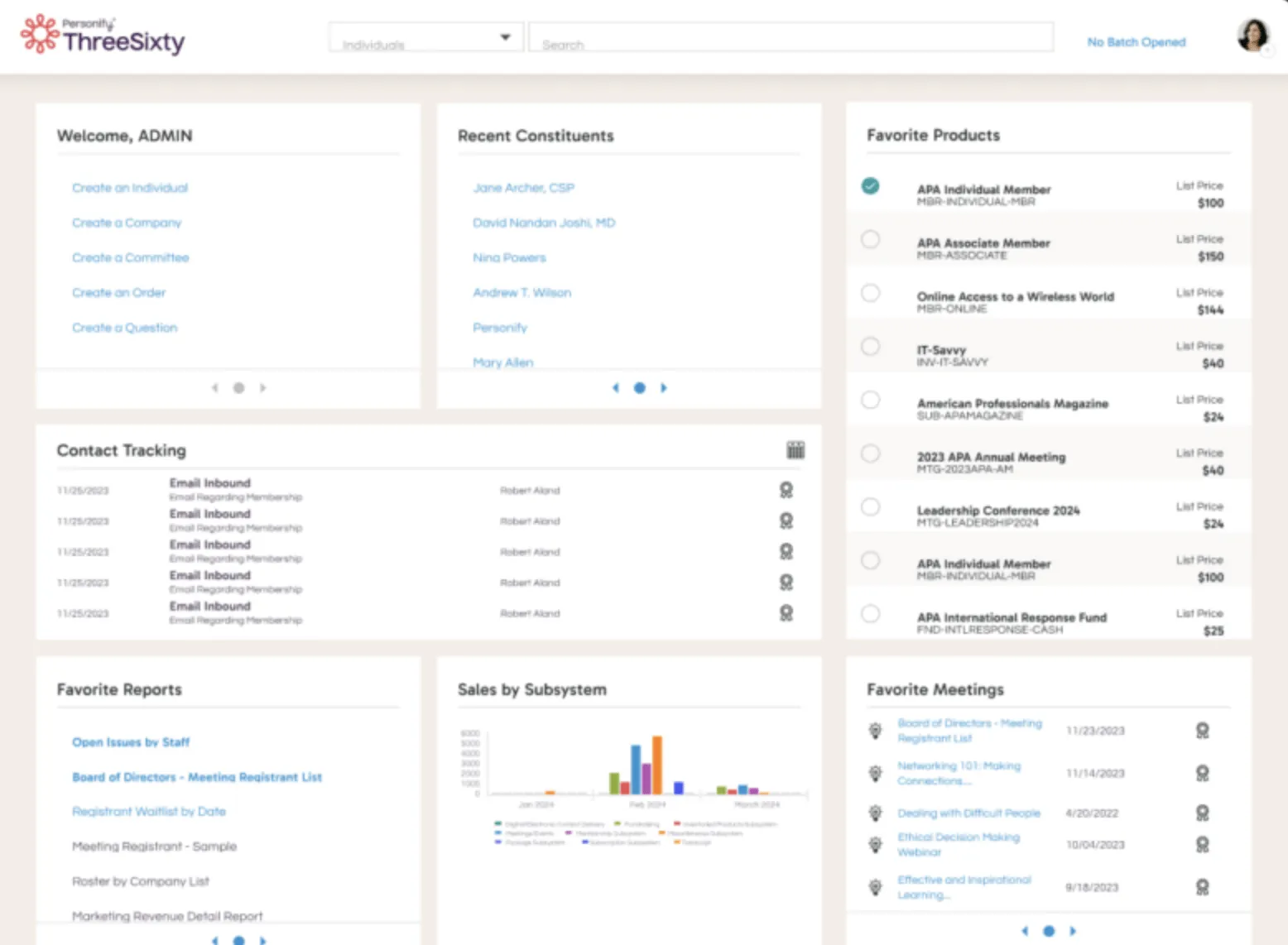Select Online Access to a Wireless World
The image size is (1288, 945).
tap(870, 293)
